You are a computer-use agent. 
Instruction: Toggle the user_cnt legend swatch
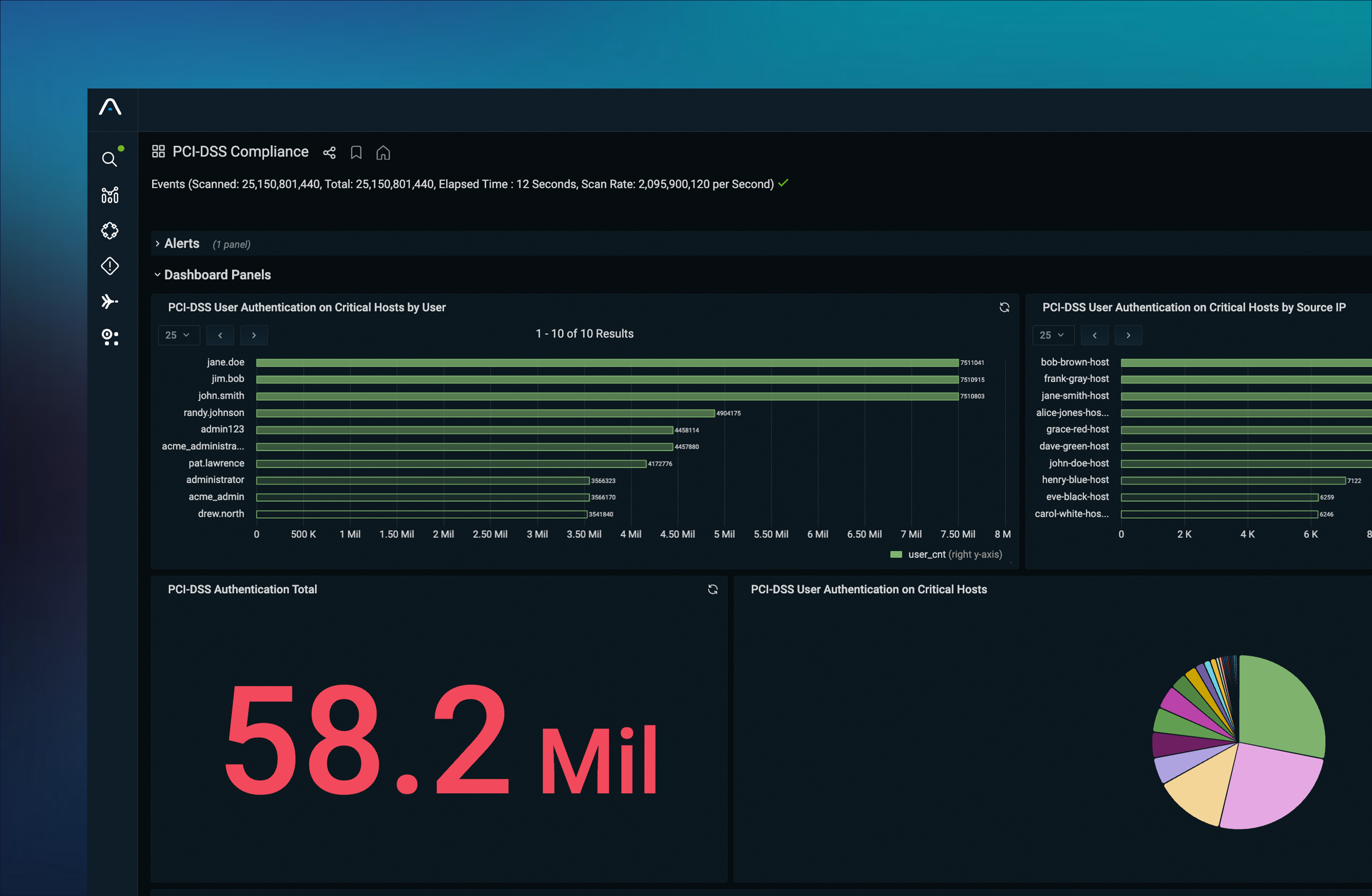click(896, 555)
